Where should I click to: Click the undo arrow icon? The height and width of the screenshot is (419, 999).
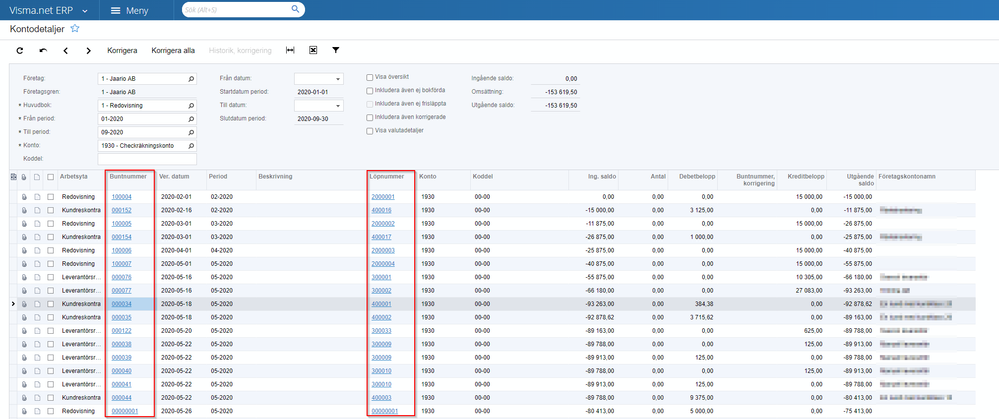[43, 50]
